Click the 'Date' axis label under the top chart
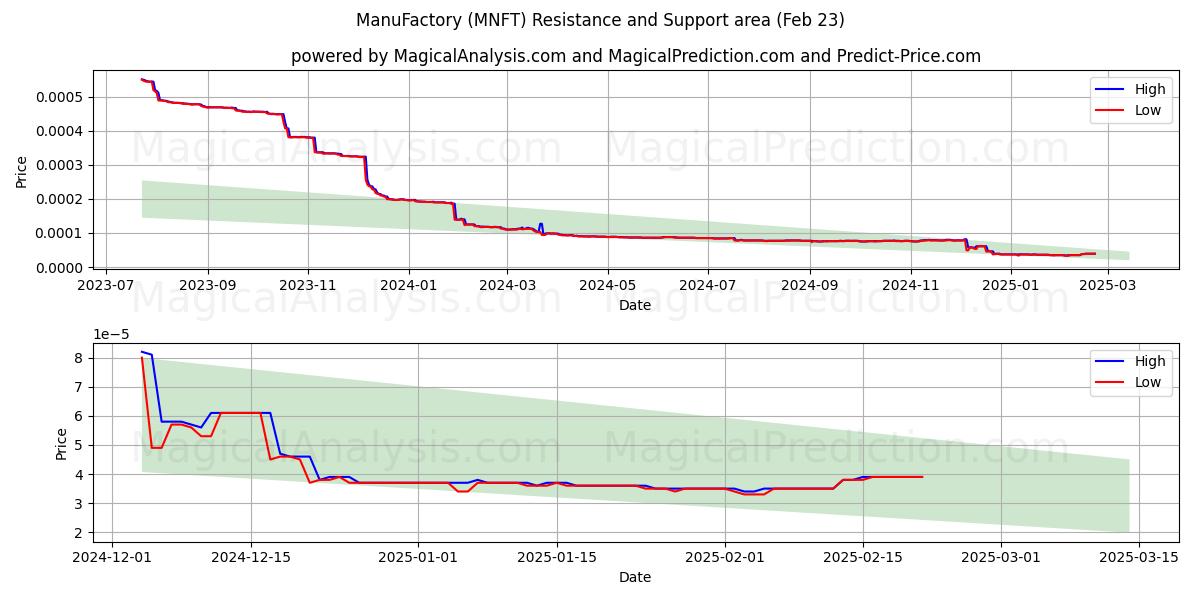 [x=635, y=305]
